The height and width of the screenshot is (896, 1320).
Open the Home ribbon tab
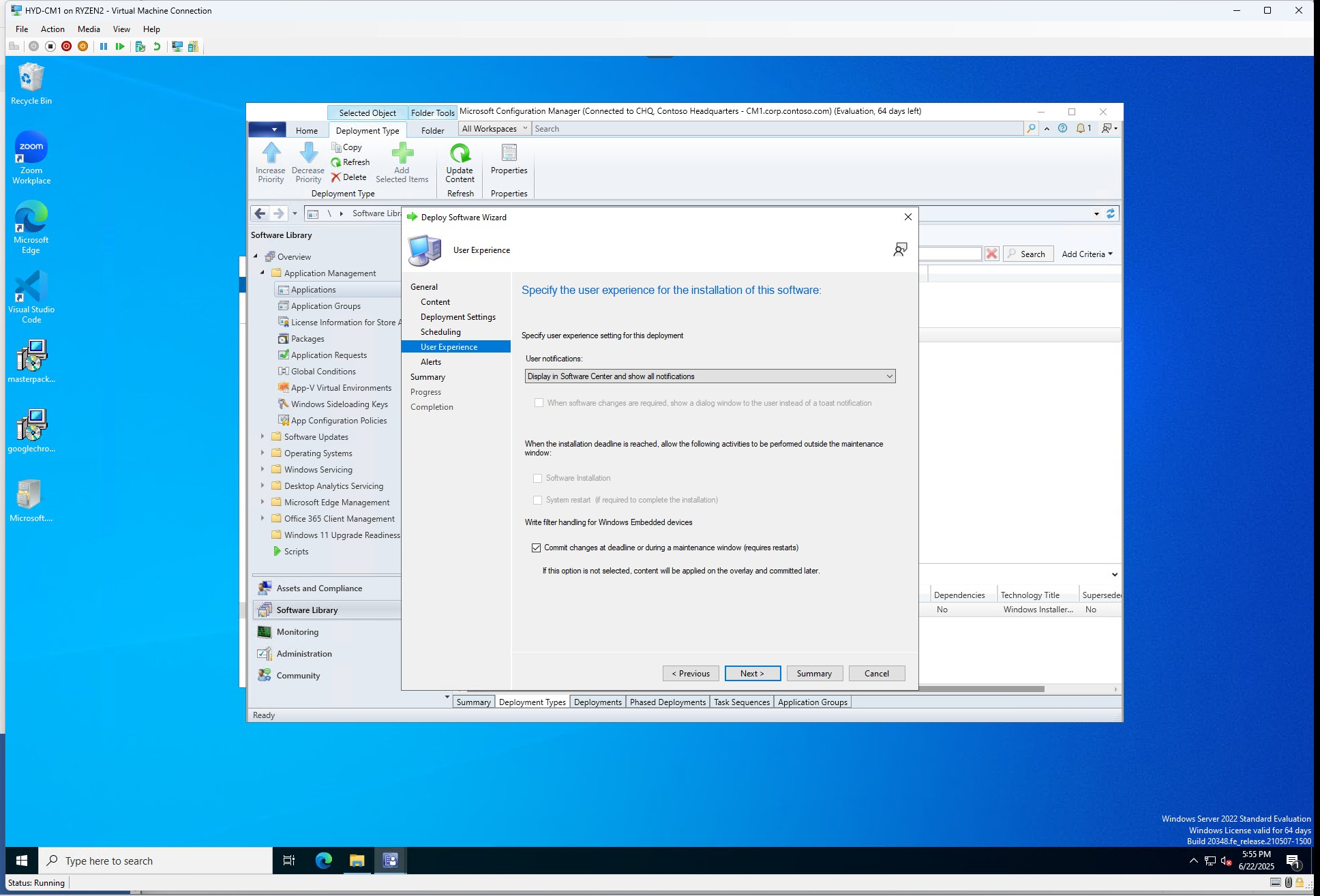click(306, 130)
